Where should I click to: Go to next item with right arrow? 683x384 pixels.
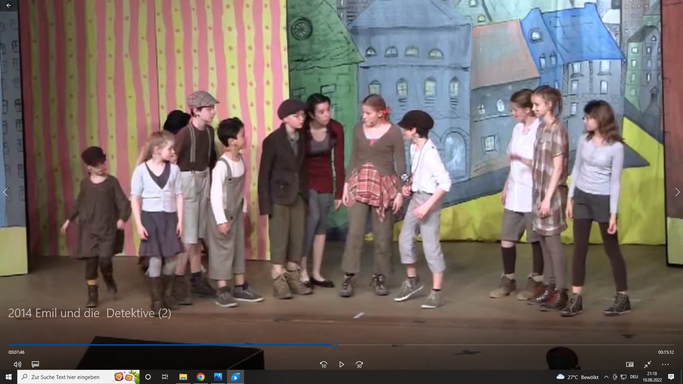677,192
